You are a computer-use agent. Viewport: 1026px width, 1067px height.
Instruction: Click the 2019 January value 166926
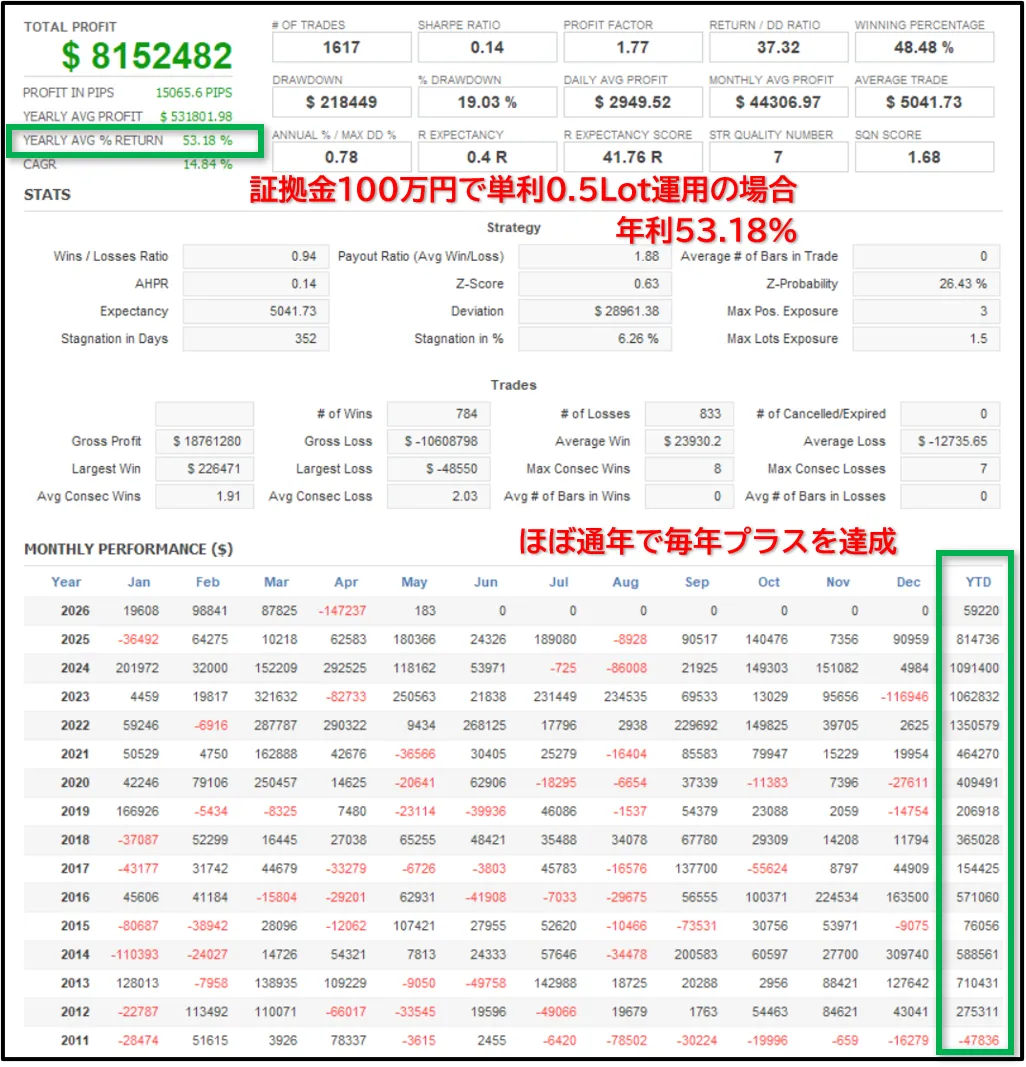pos(137,811)
